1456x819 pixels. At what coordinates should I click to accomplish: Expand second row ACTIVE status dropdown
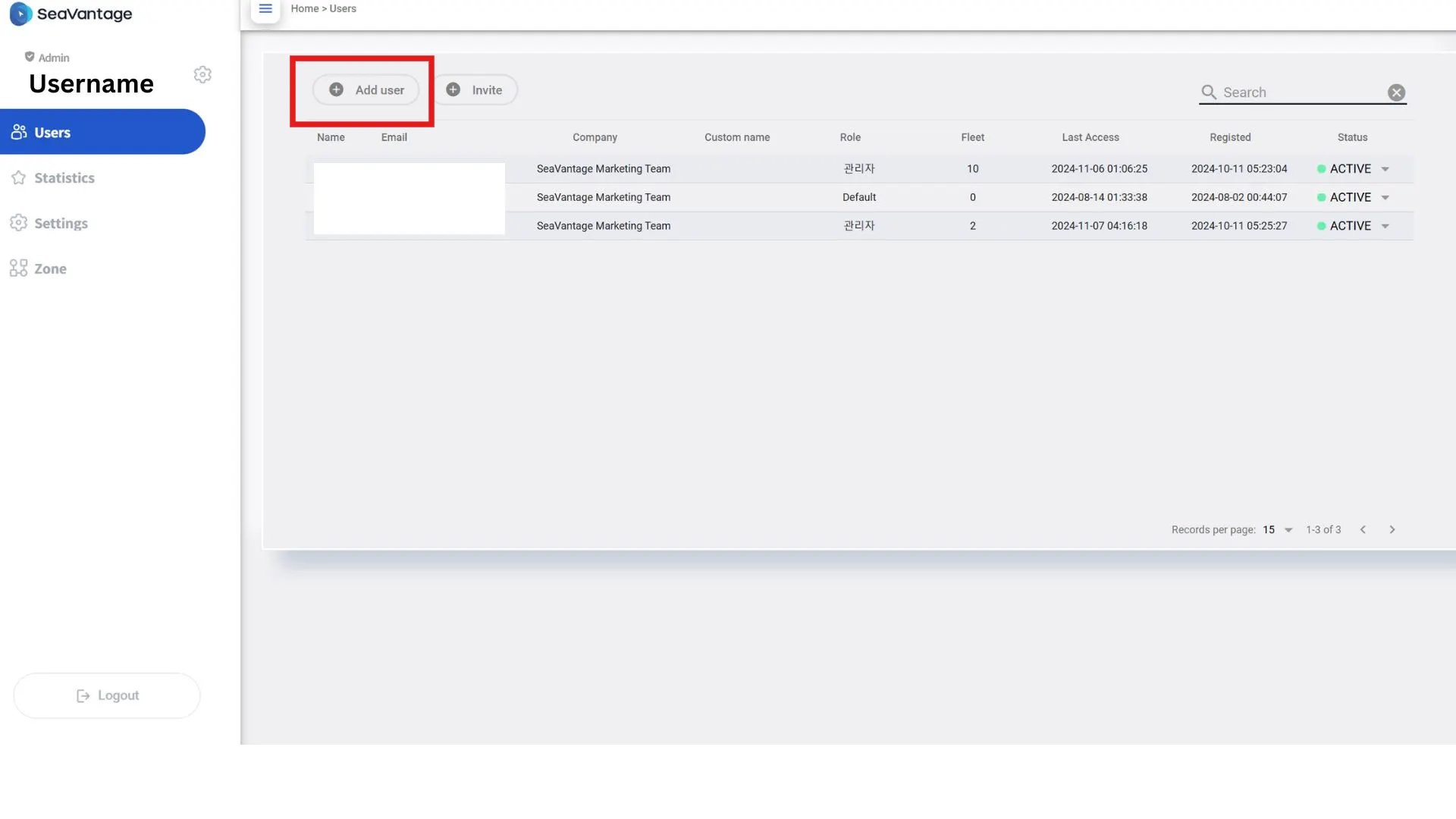(1385, 197)
